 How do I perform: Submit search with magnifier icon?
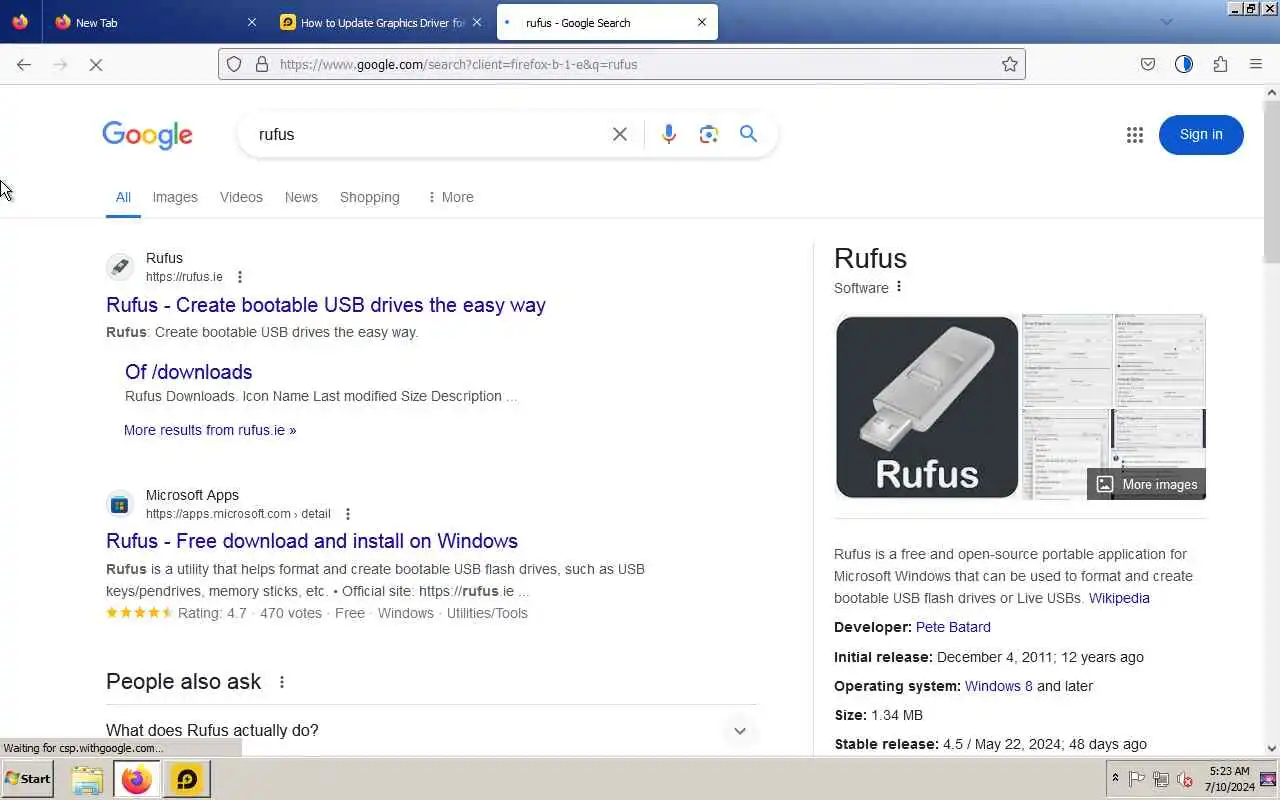coord(748,134)
